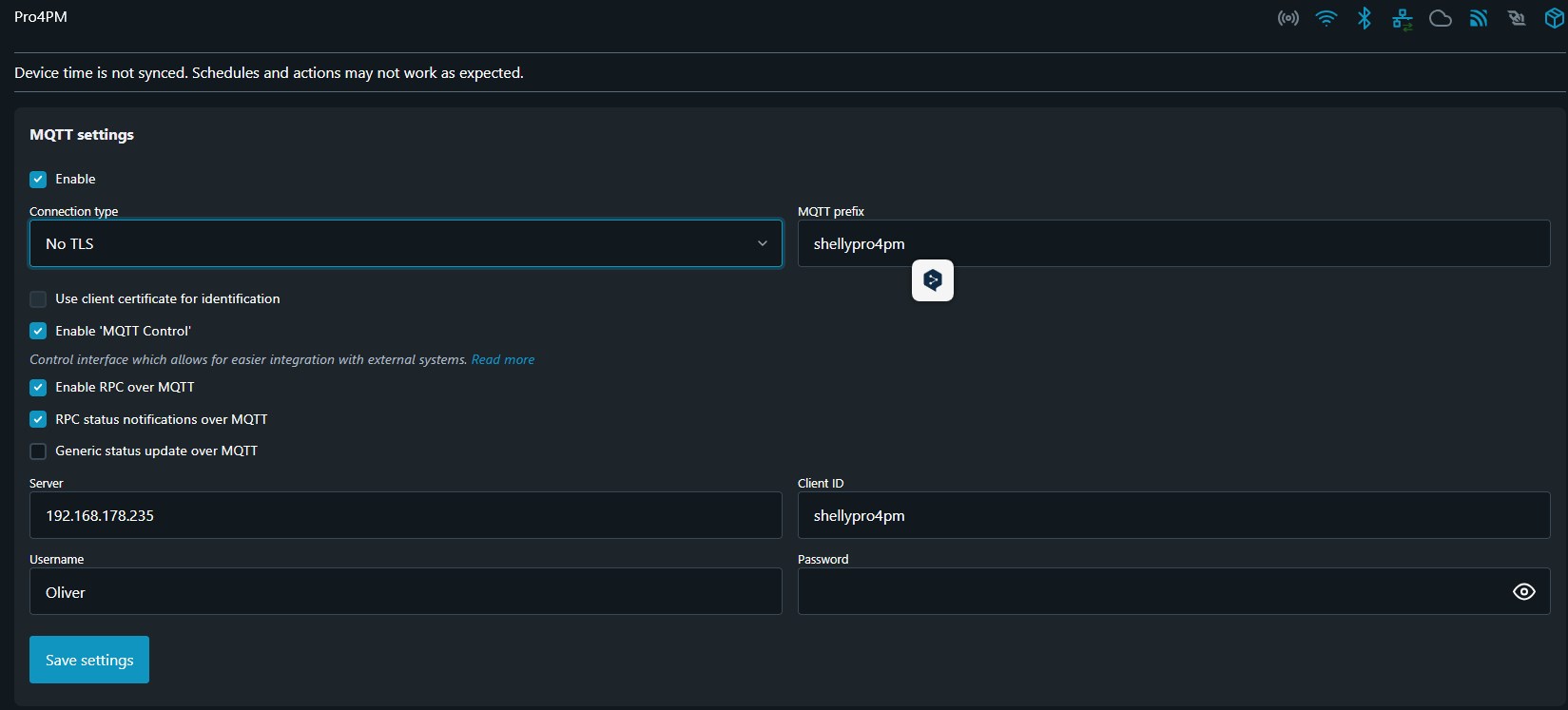
Task: Toggle Generic status update over MQTT
Action: click(38, 451)
